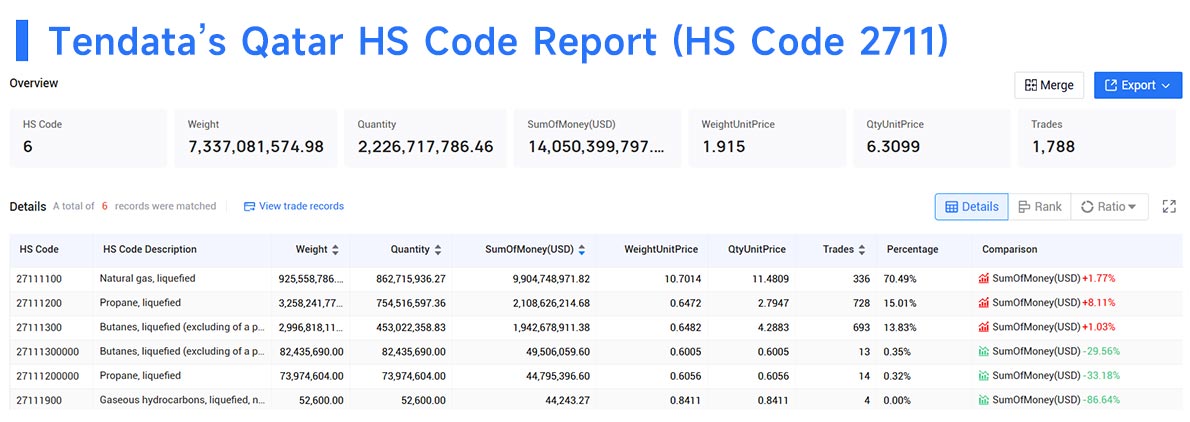Click the Merge button
This screenshot has width=1190, height=422.
(x=1049, y=85)
